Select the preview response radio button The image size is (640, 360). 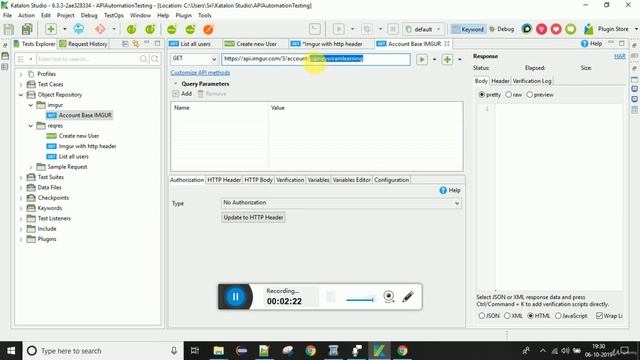pos(529,95)
